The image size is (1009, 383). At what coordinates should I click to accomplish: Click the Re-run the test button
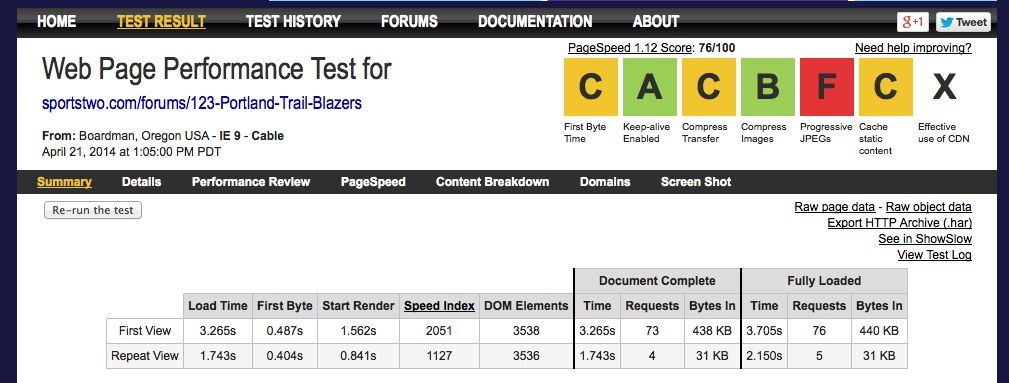[93, 210]
